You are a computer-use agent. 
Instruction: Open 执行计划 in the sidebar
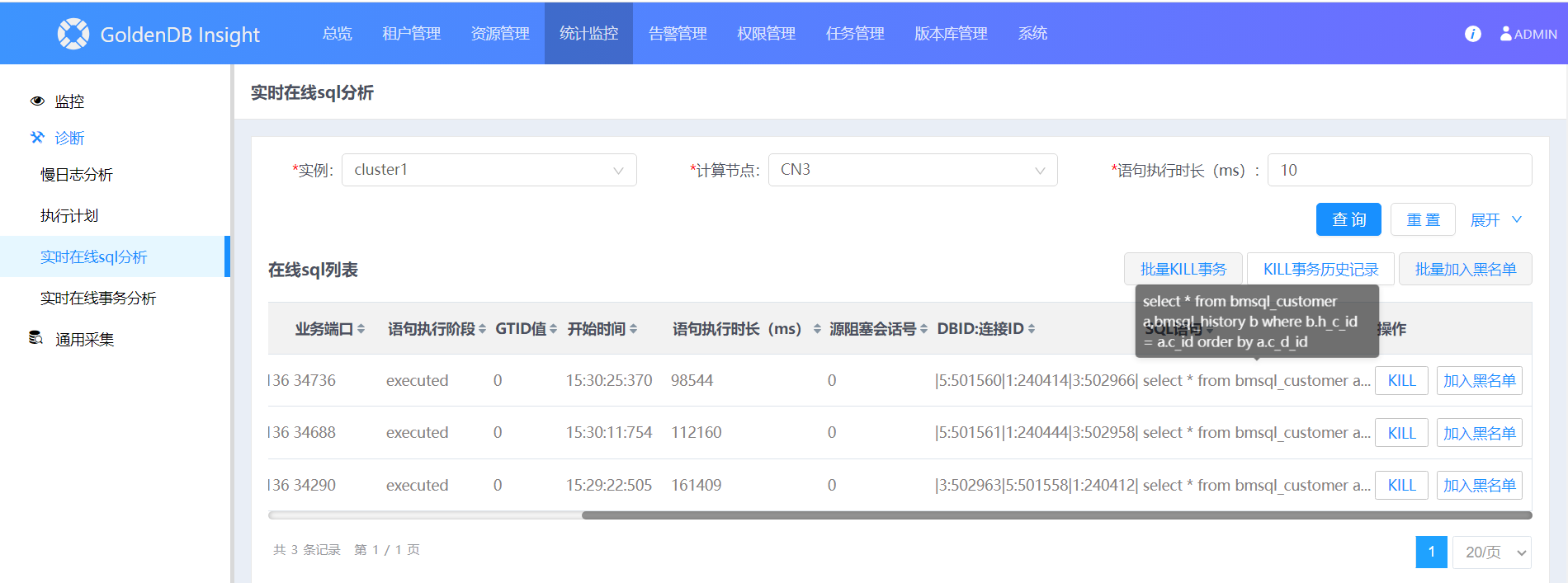(x=69, y=216)
